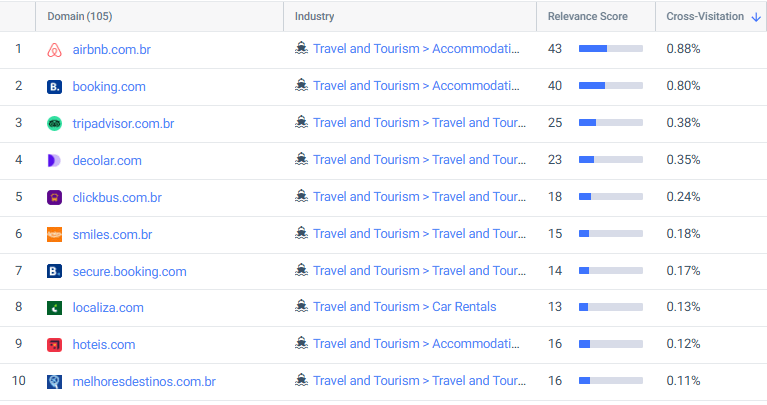Click the hoteis.com red favicon
The width and height of the screenshot is (767, 405).
click(x=54, y=345)
